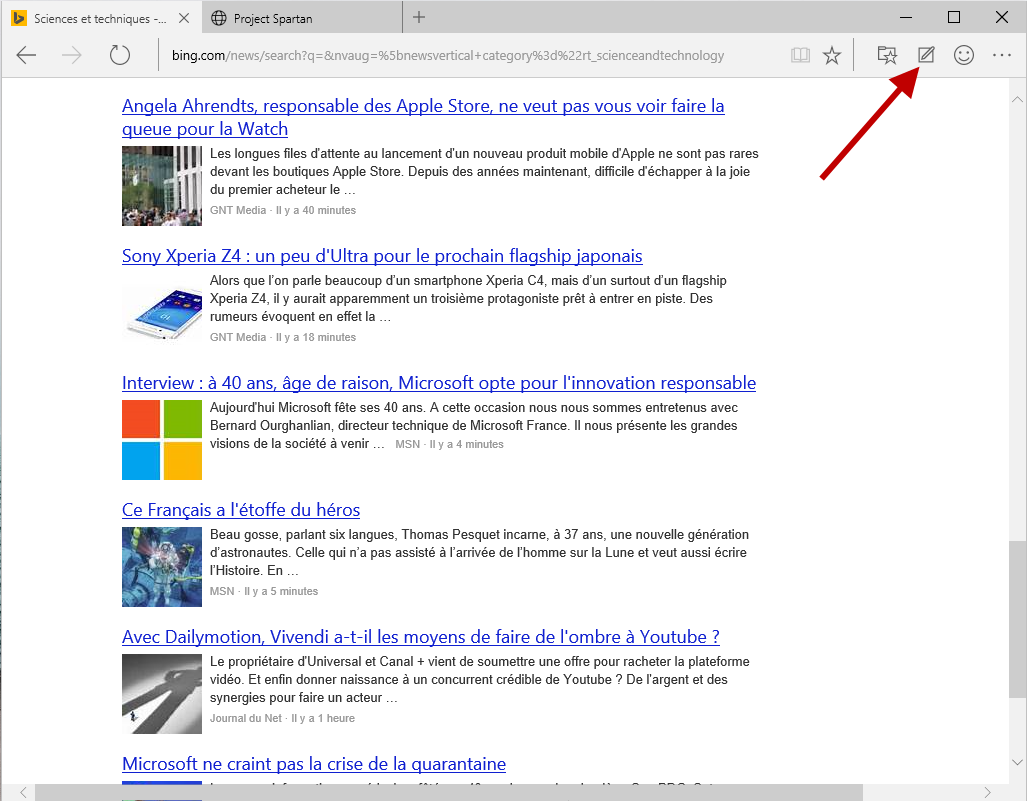1027x801 pixels.
Task: Maximize the browser window
Action: coord(954,18)
